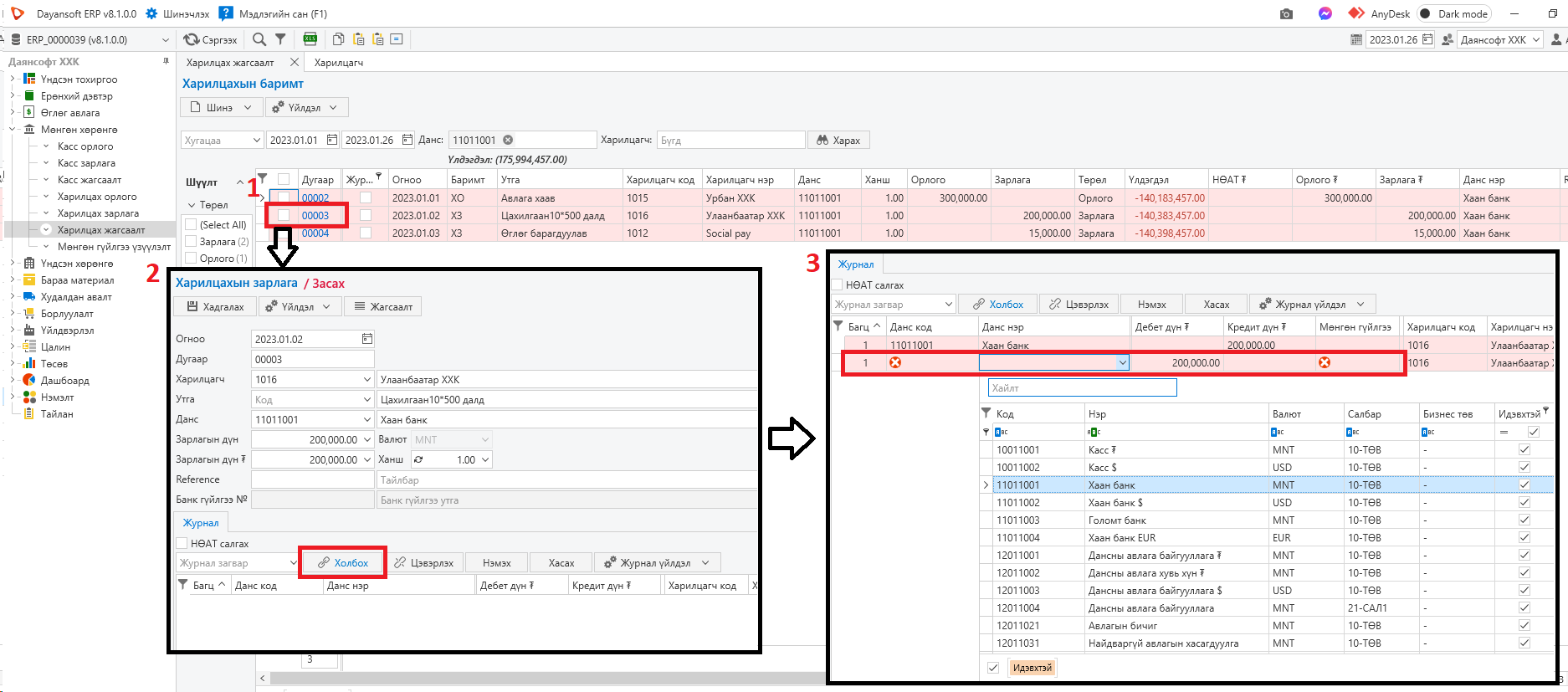Open the ERP_0000039 database dropdown
Viewport: 1568px width, 692px height.
coord(165,39)
